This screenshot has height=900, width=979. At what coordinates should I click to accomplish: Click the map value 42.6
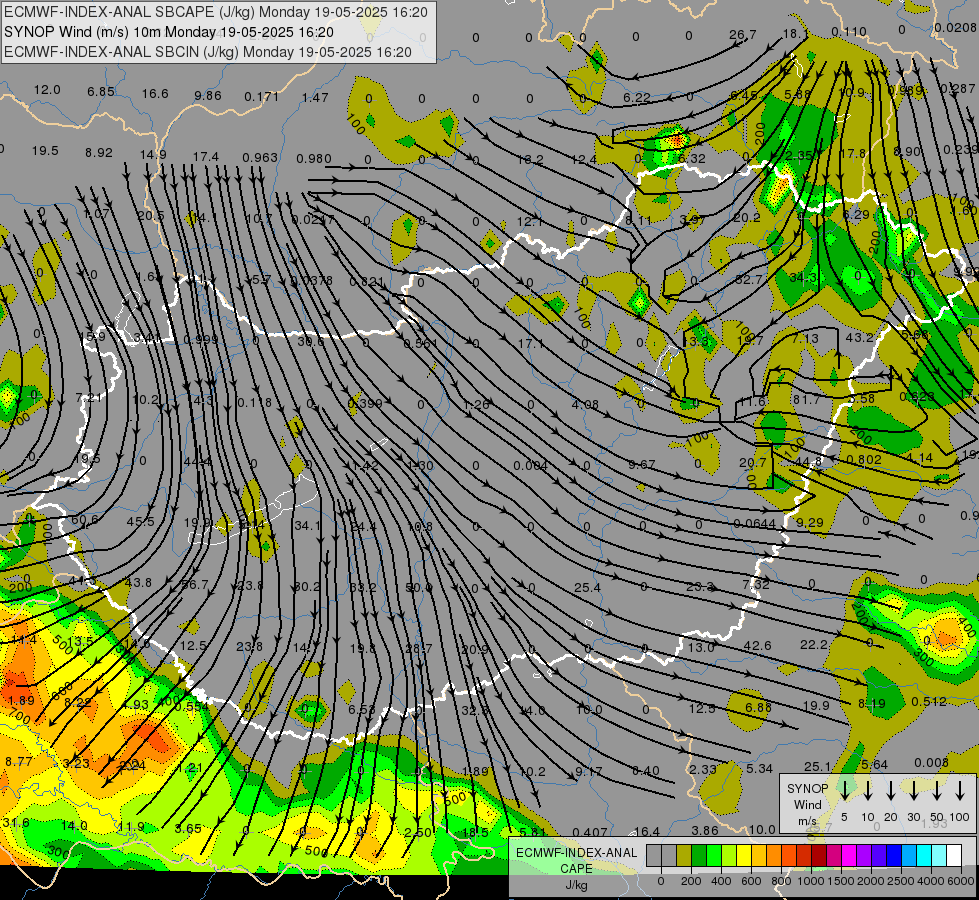[x=757, y=645]
